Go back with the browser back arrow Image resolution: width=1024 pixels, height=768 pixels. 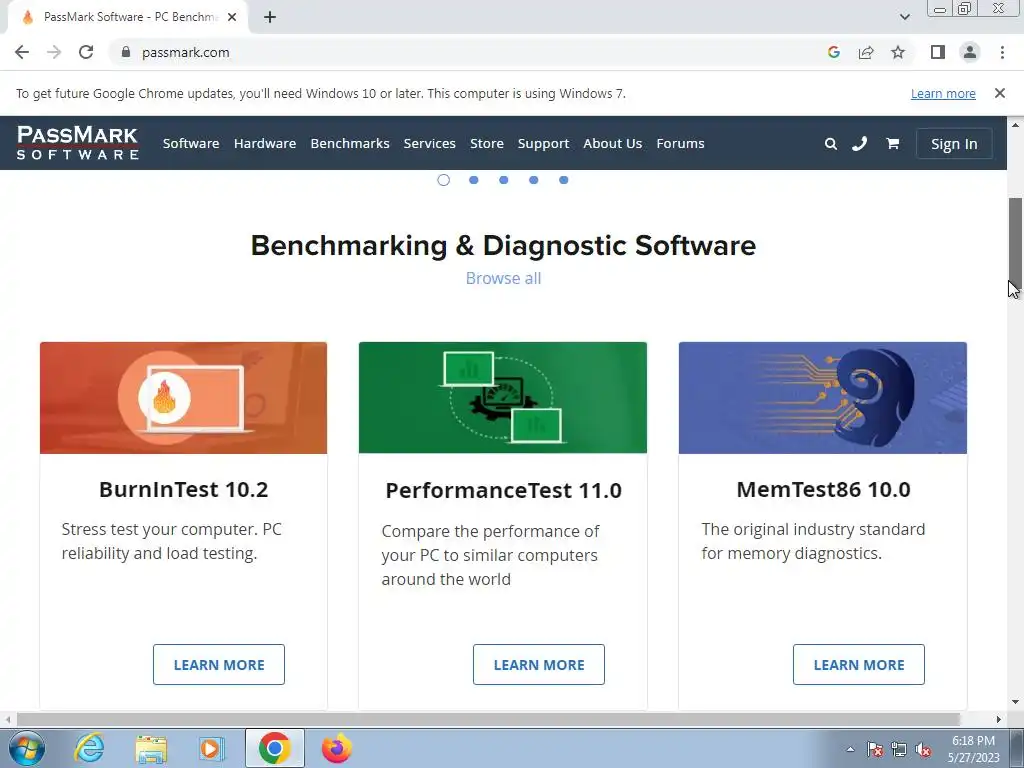coord(22,52)
